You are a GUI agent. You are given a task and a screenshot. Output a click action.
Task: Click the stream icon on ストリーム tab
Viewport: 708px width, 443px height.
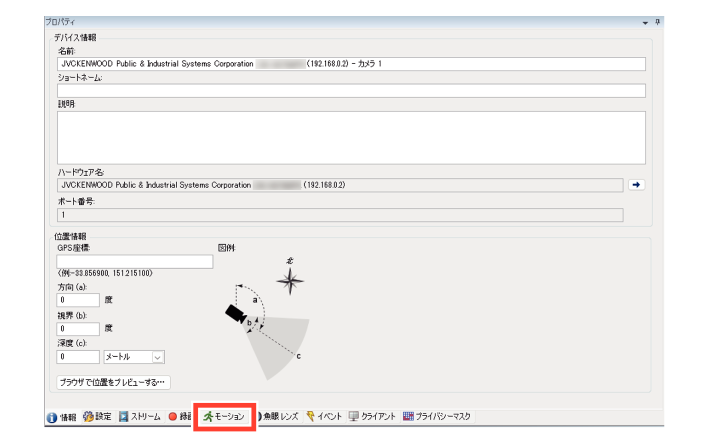coord(123,416)
